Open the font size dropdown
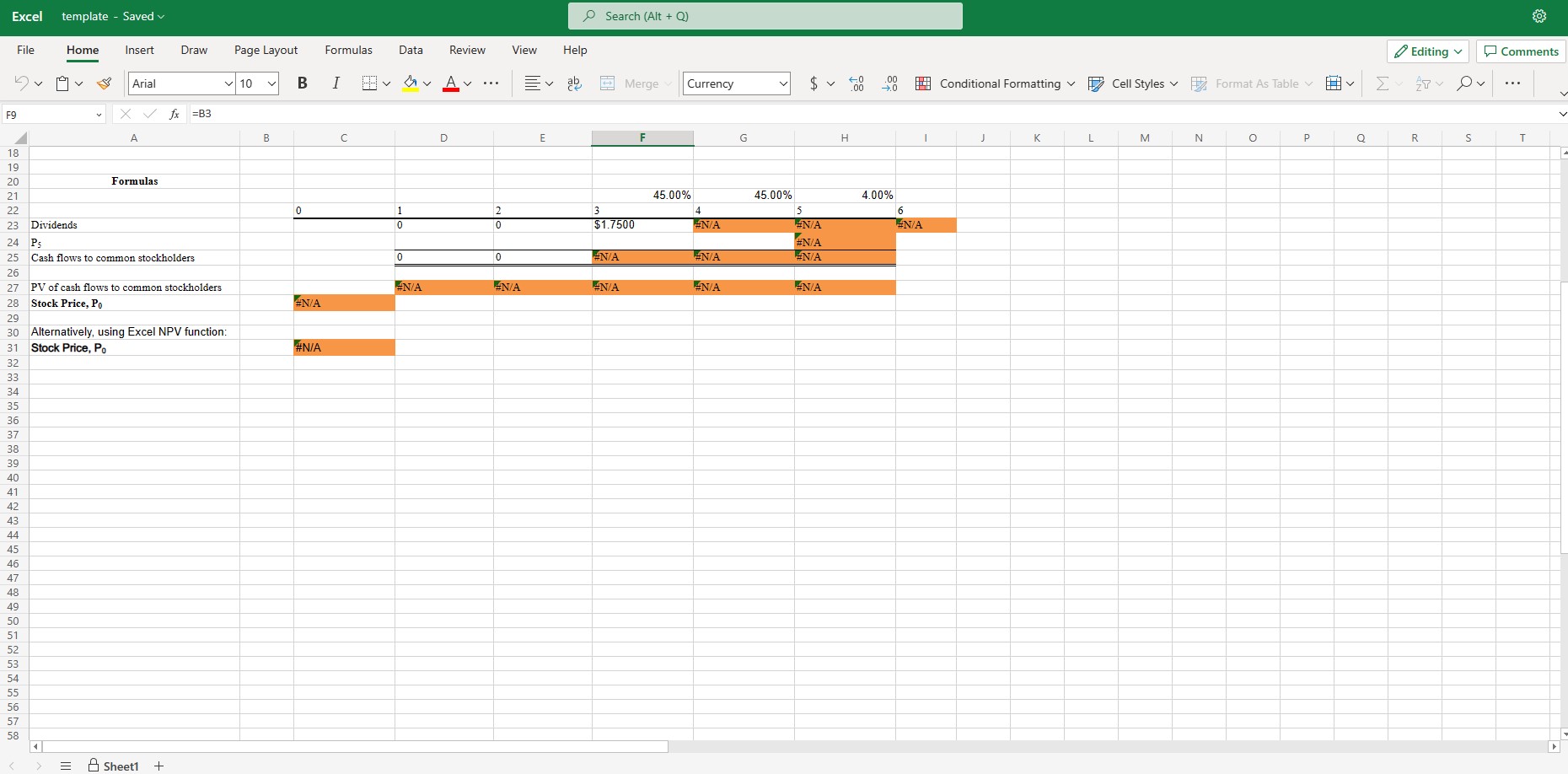Image resolution: width=1568 pixels, height=774 pixels. [x=270, y=83]
